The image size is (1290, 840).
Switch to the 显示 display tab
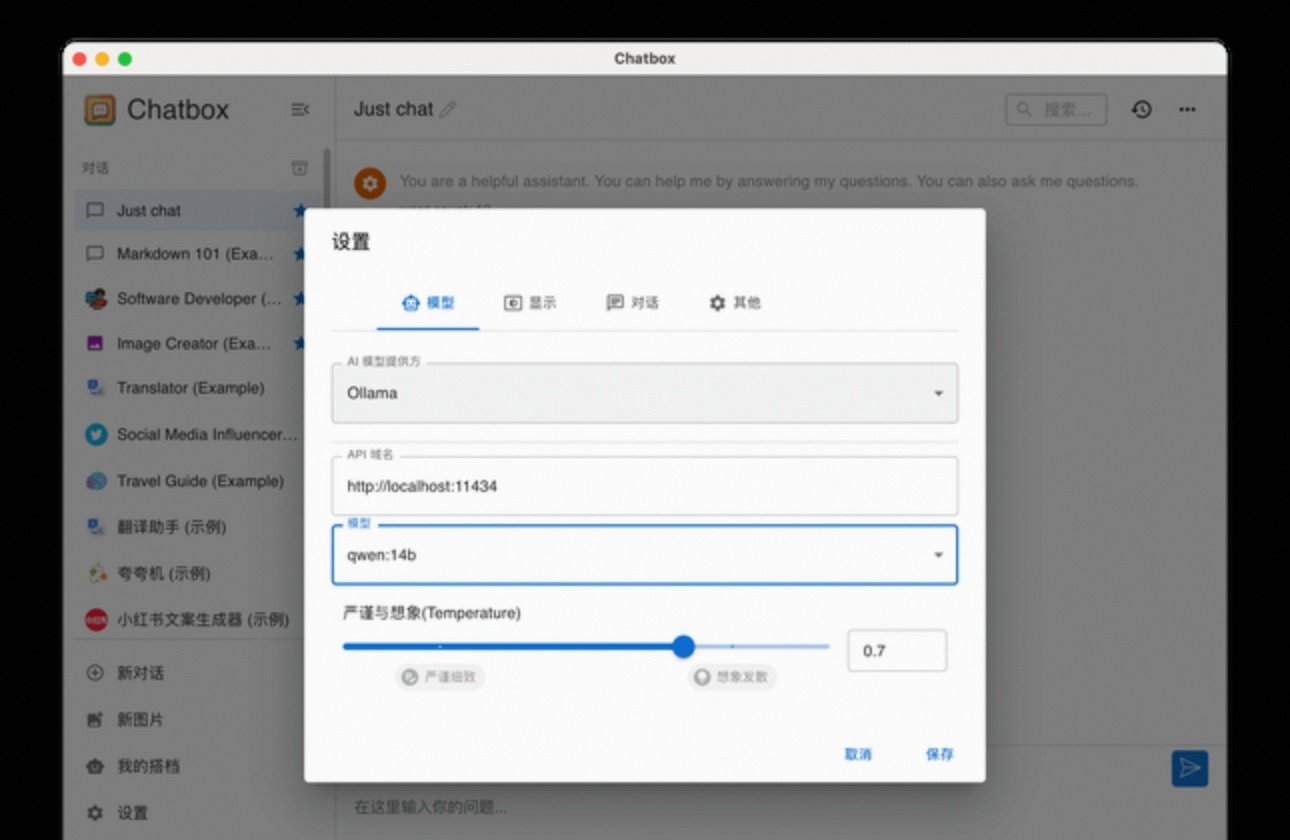530,303
